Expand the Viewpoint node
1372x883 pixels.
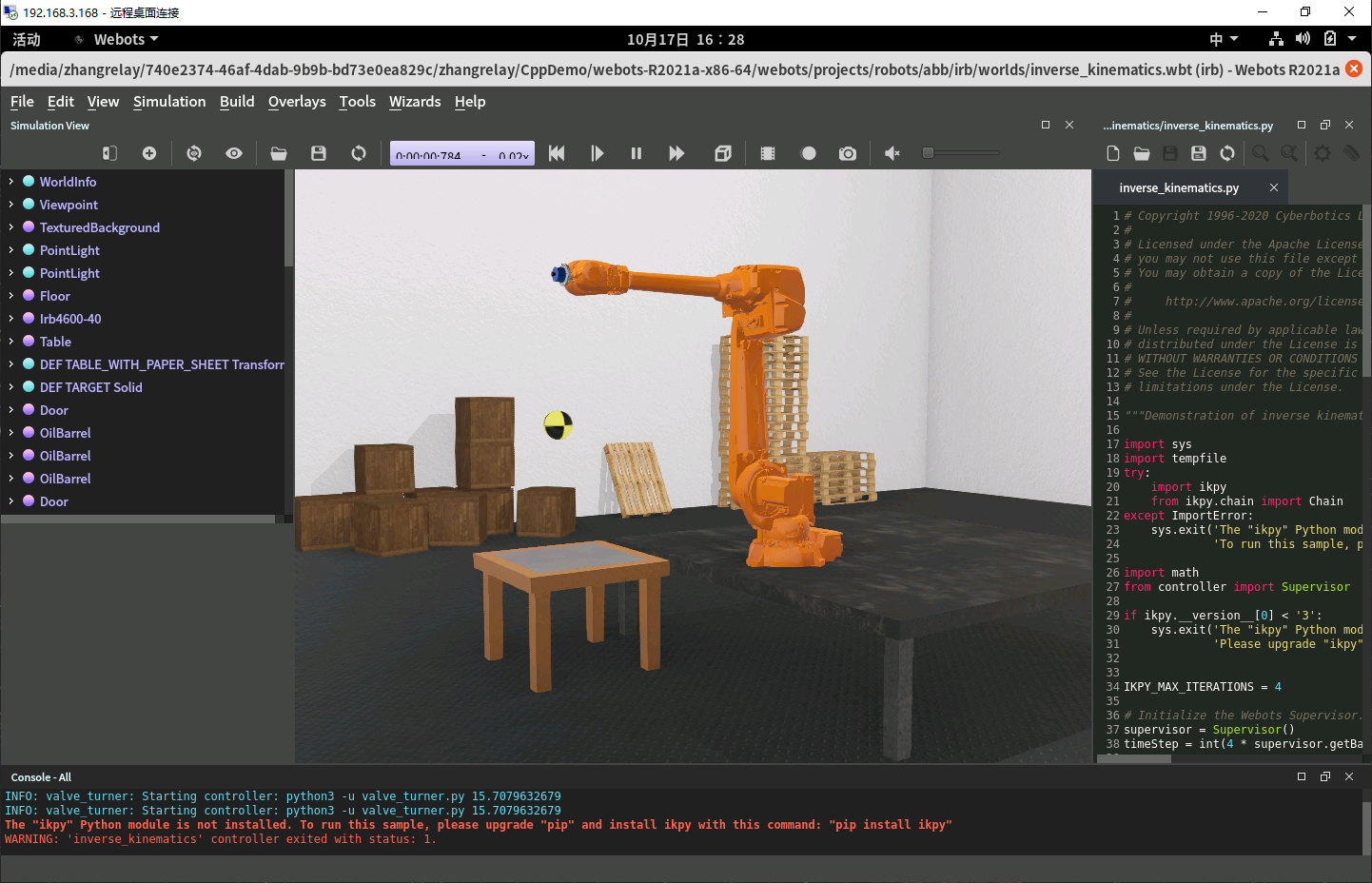[x=11, y=204]
